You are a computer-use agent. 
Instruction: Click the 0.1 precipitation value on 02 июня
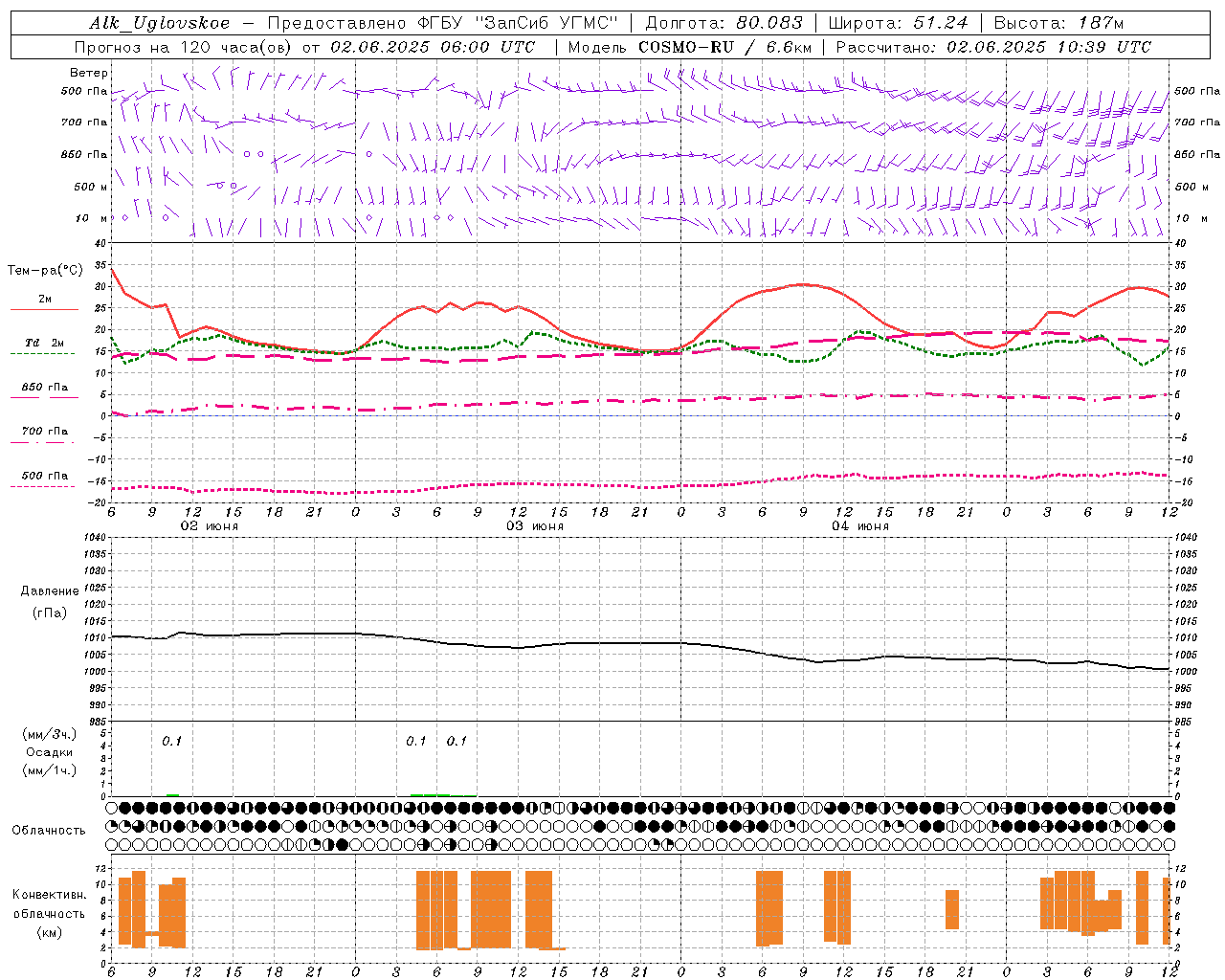[x=171, y=741]
